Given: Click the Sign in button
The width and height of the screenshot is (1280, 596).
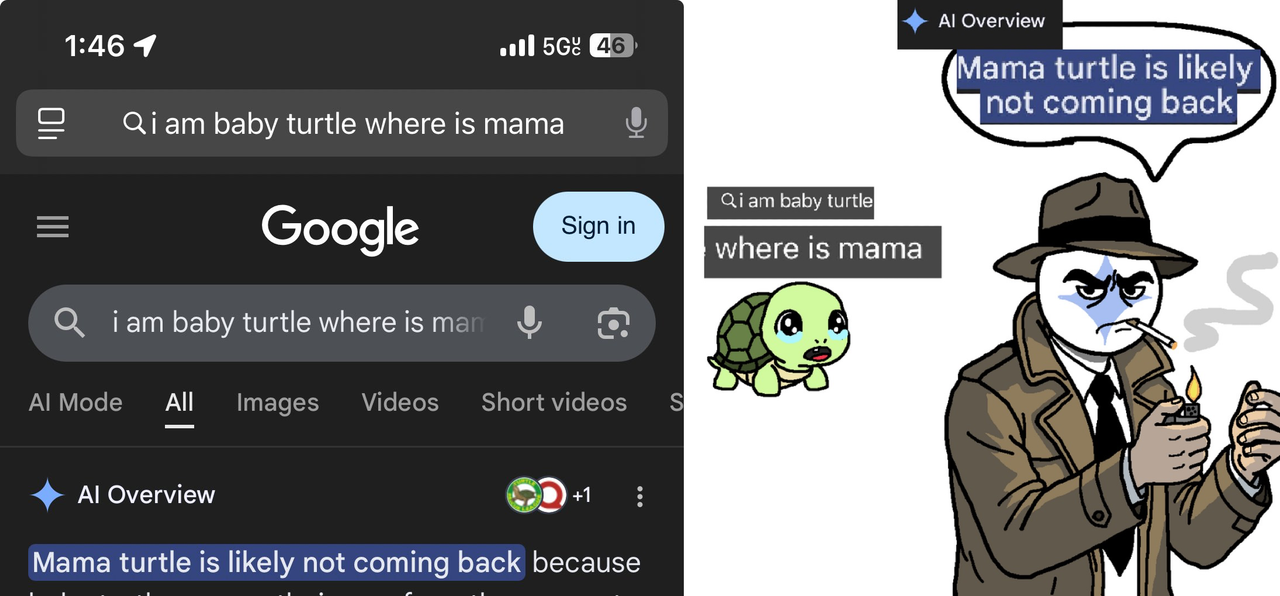Looking at the screenshot, I should point(598,226).
